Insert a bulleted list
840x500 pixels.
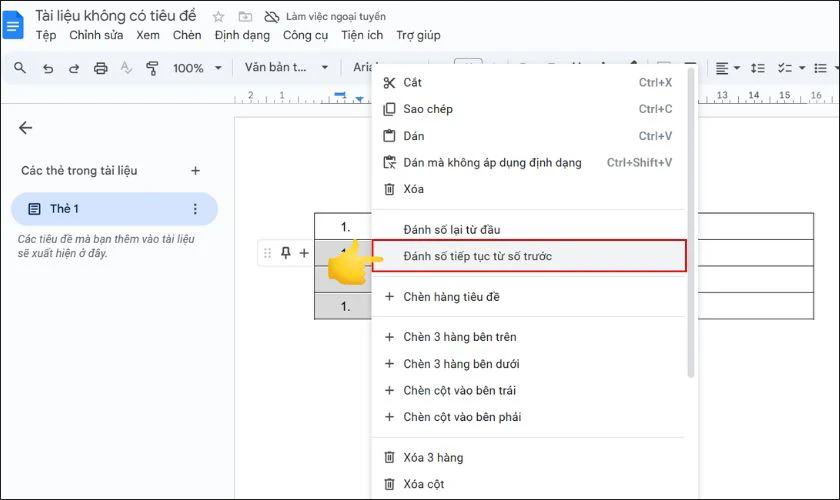(820, 68)
